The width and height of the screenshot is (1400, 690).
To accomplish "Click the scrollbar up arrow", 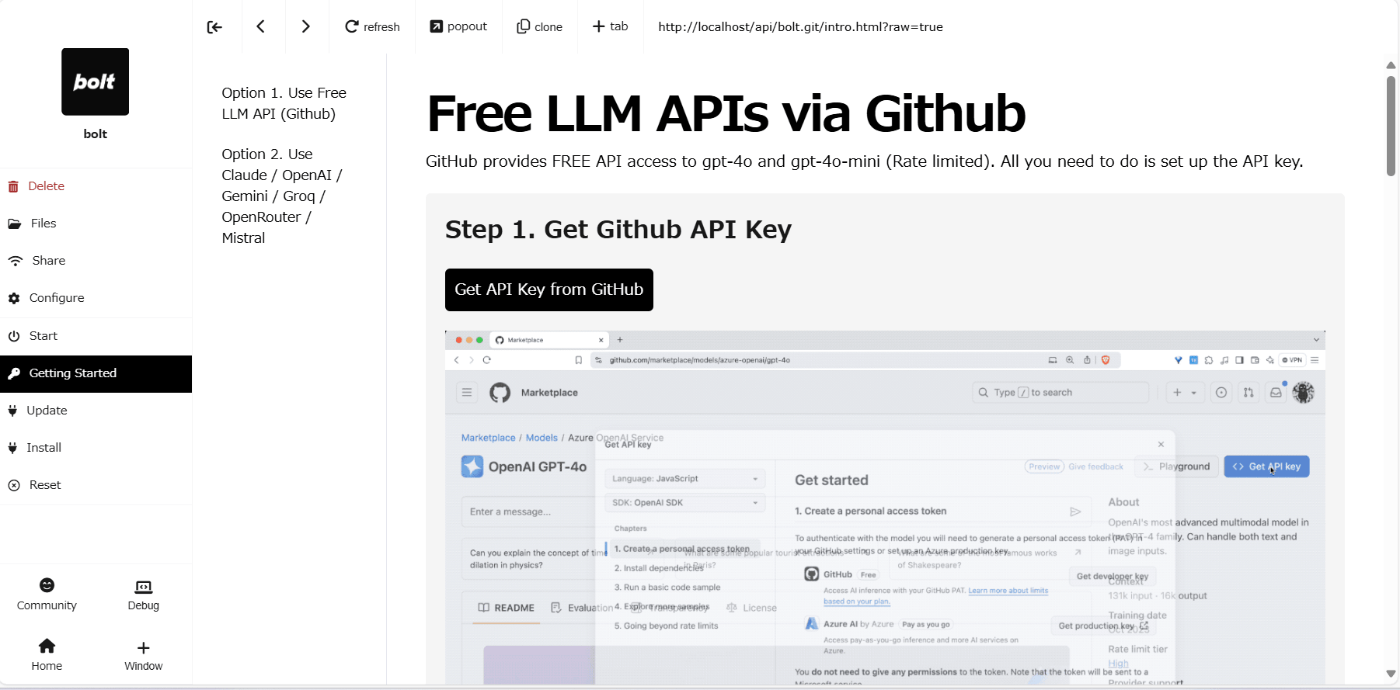I will coord(1391,65).
